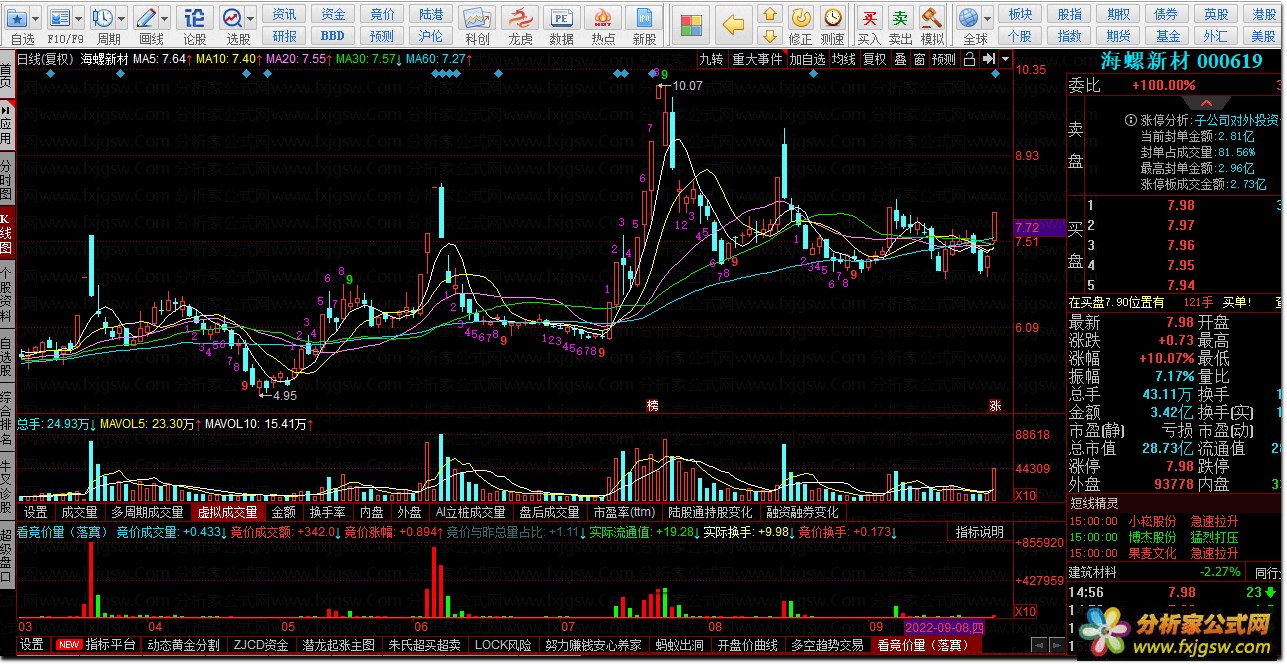Image resolution: width=1287 pixels, height=664 pixels.
Task: Expand the F10/F9 dropdown arrow
Action: click(x=79, y=18)
